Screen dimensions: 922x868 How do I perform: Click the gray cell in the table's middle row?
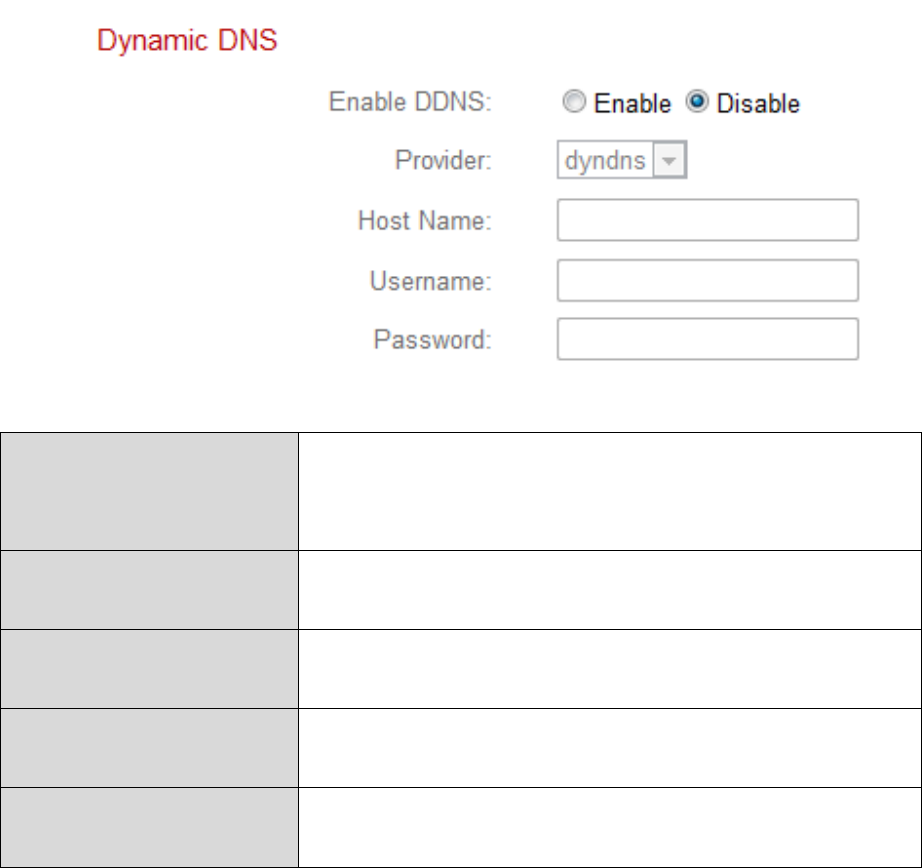coord(149,668)
